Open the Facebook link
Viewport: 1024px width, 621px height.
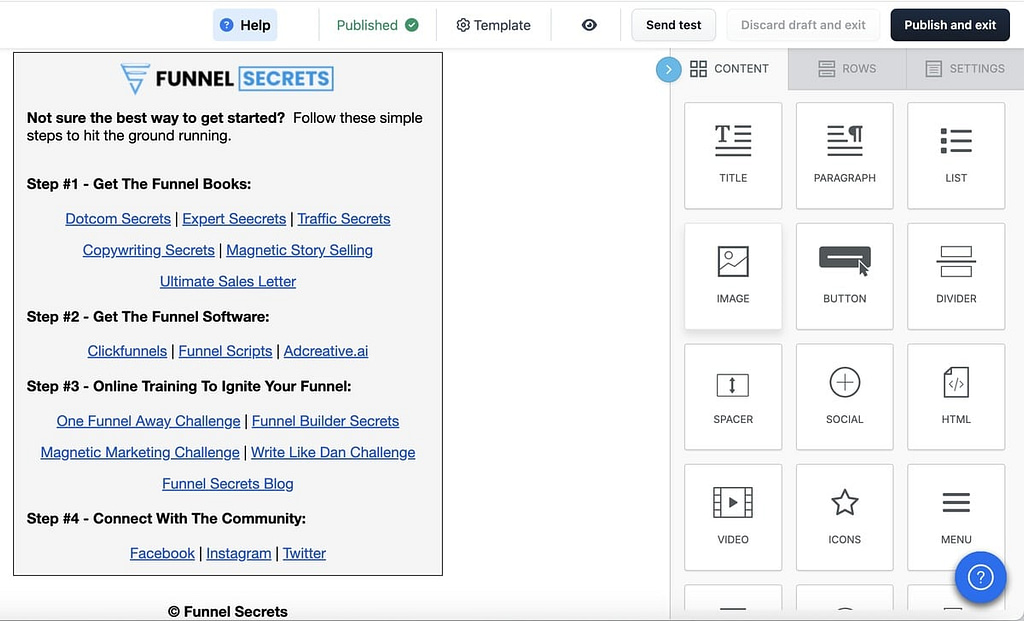162,554
